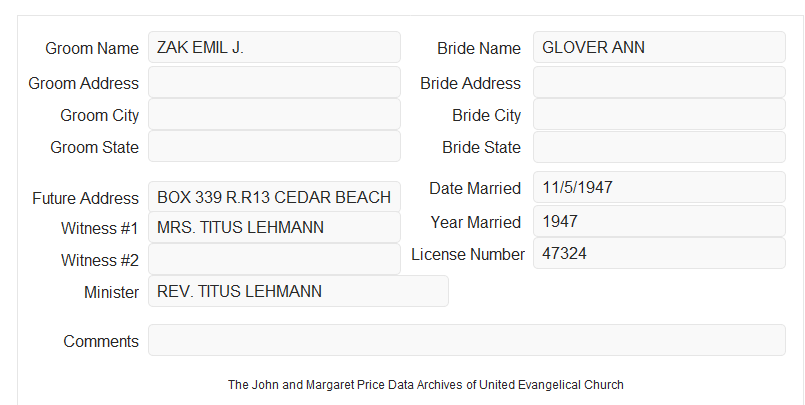Screen dimensions: 805x405
Task: Click the Bride Address input box
Action: point(659,82)
